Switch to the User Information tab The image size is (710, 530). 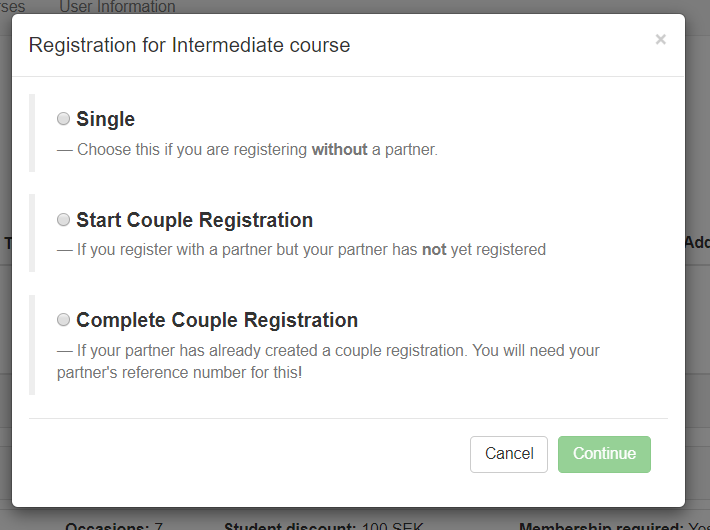point(117,8)
